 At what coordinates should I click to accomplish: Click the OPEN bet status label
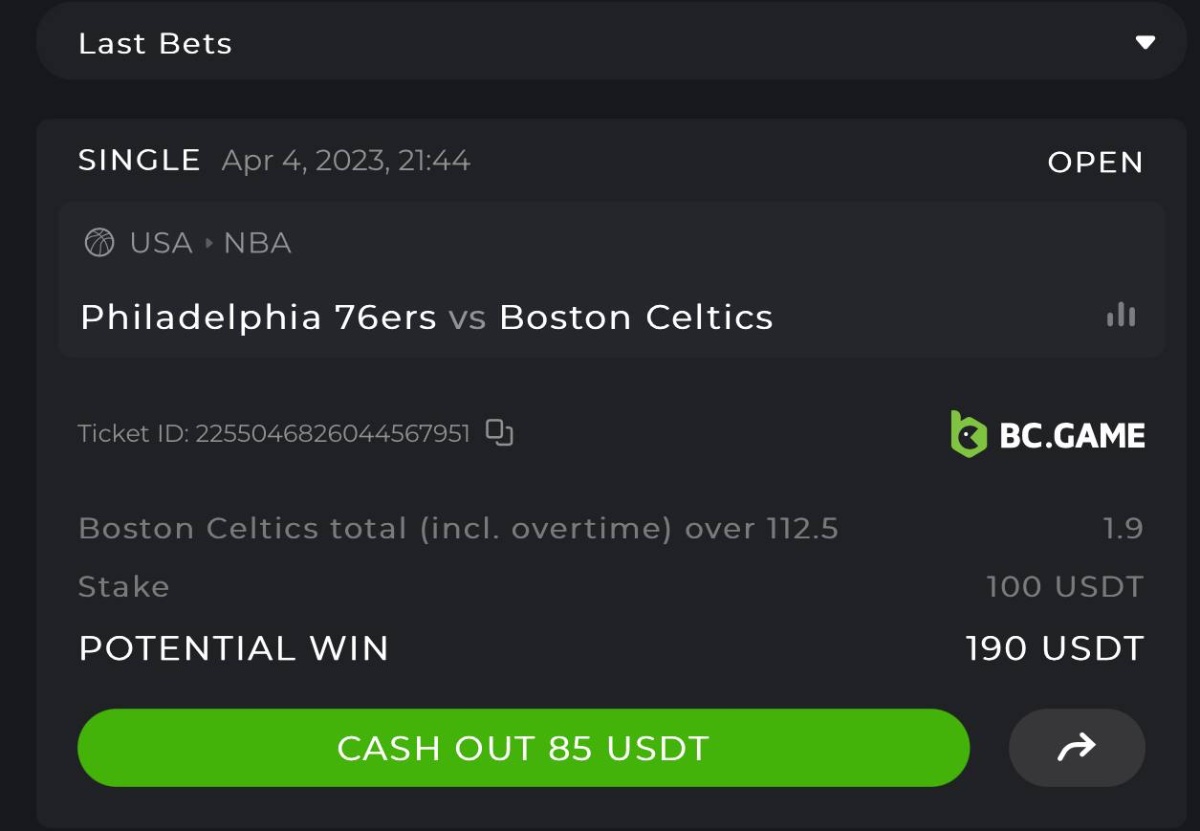click(1095, 162)
